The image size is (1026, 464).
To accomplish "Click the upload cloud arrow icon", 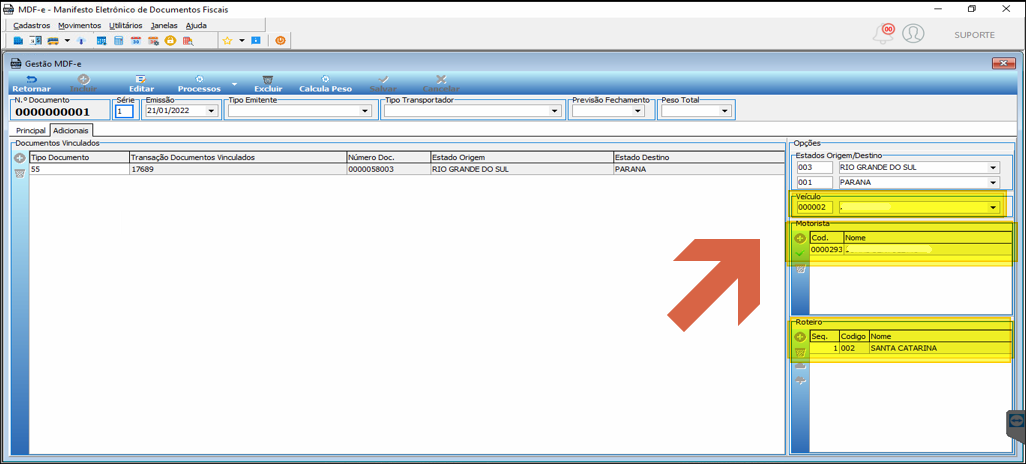I will click(82, 41).
